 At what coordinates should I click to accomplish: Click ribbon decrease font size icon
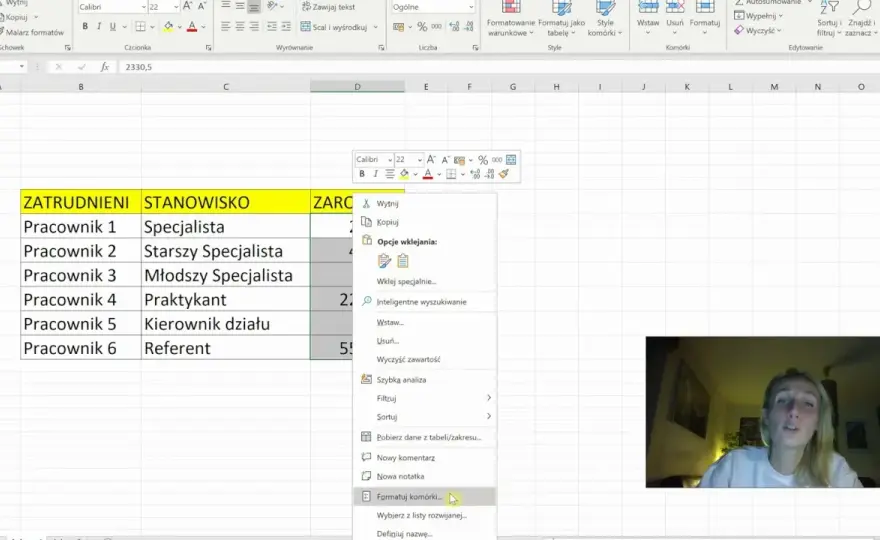coord(201,6)
